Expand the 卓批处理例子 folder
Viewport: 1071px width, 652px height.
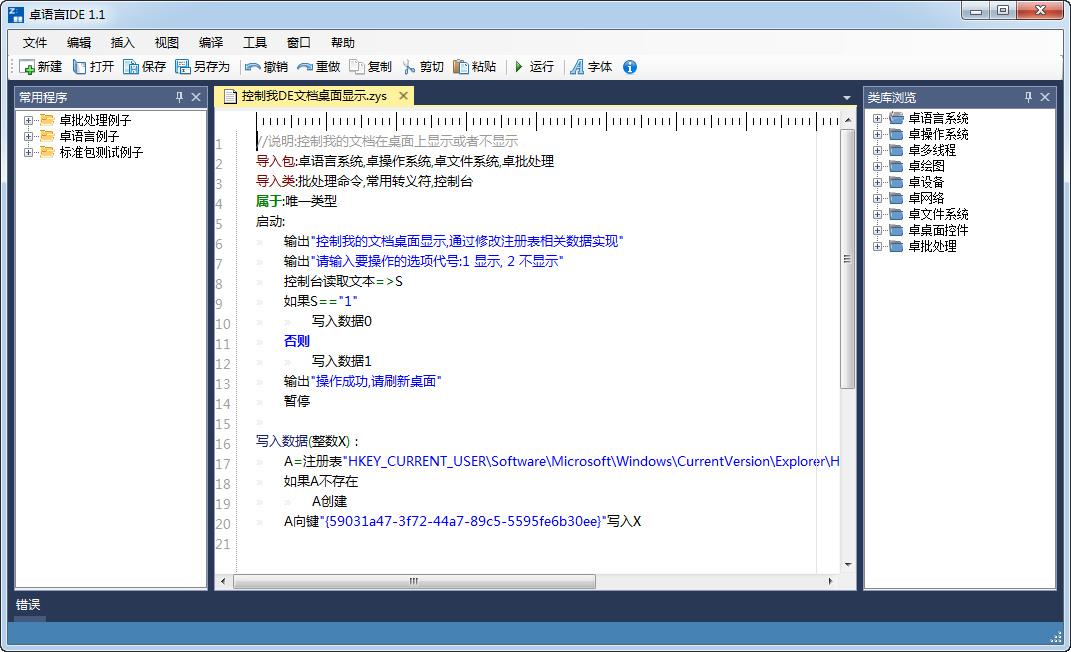coord(28,120)
